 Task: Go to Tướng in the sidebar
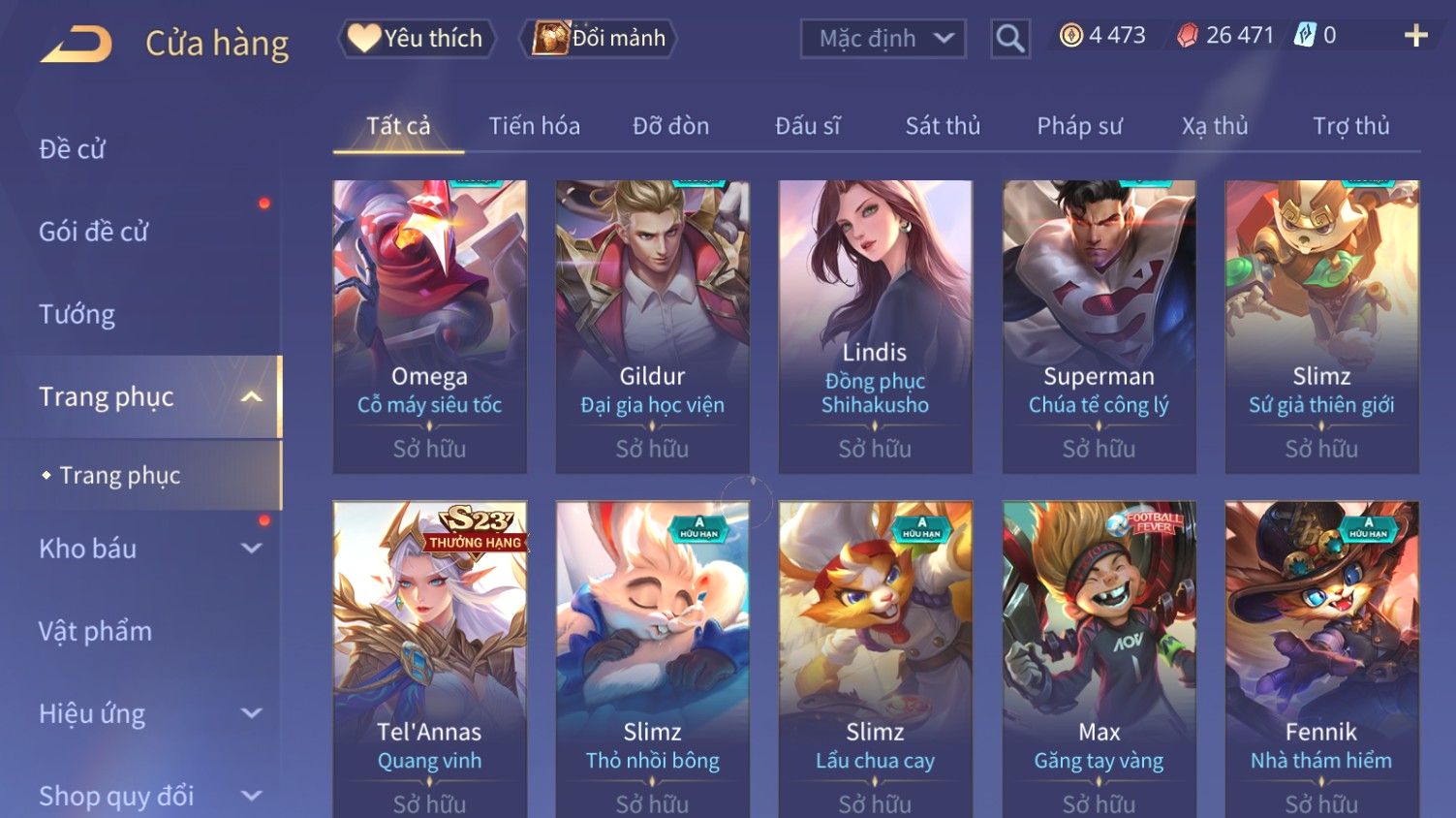tap(77, 314)
